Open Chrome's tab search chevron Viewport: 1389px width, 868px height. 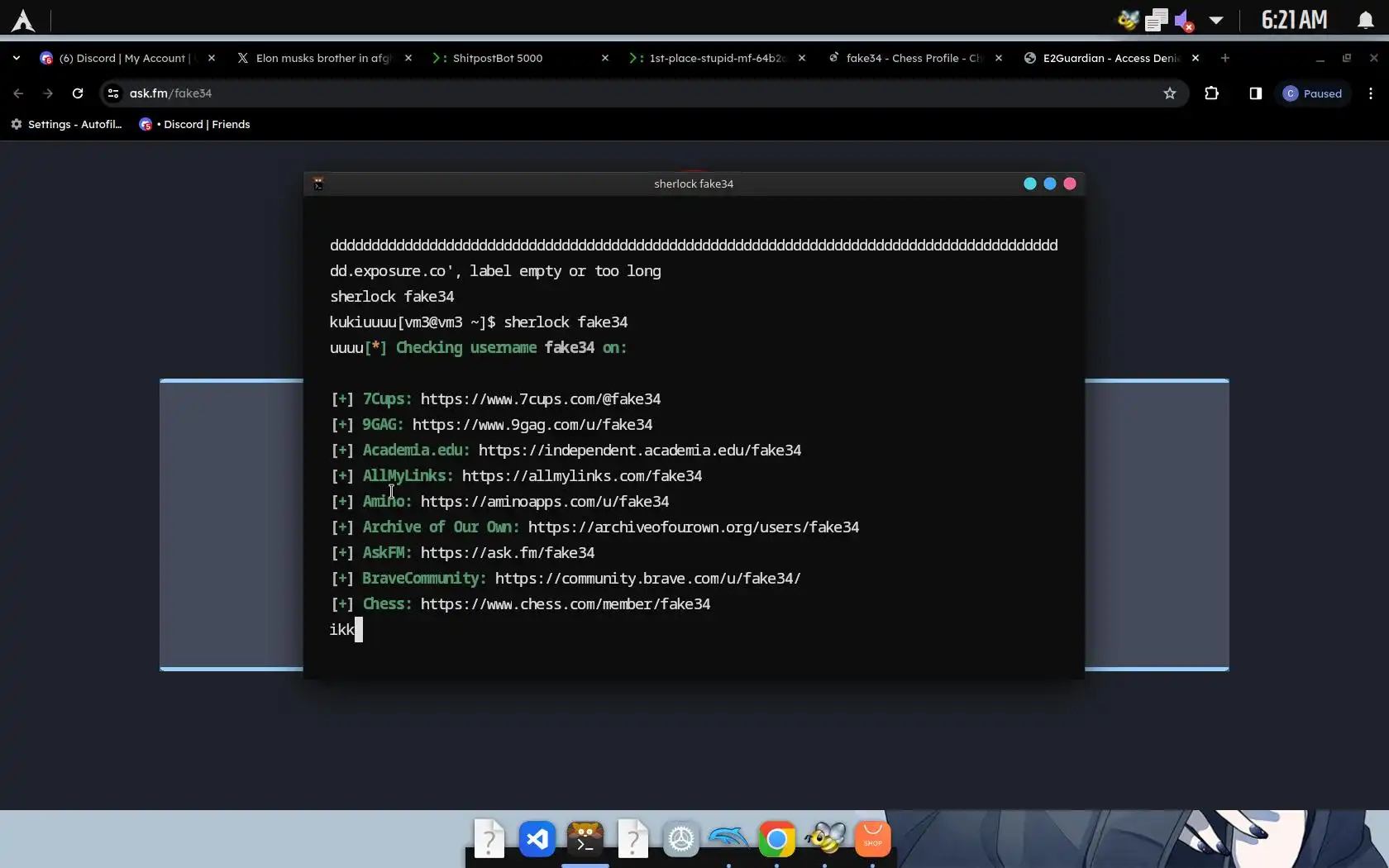[x=17, y=58]
